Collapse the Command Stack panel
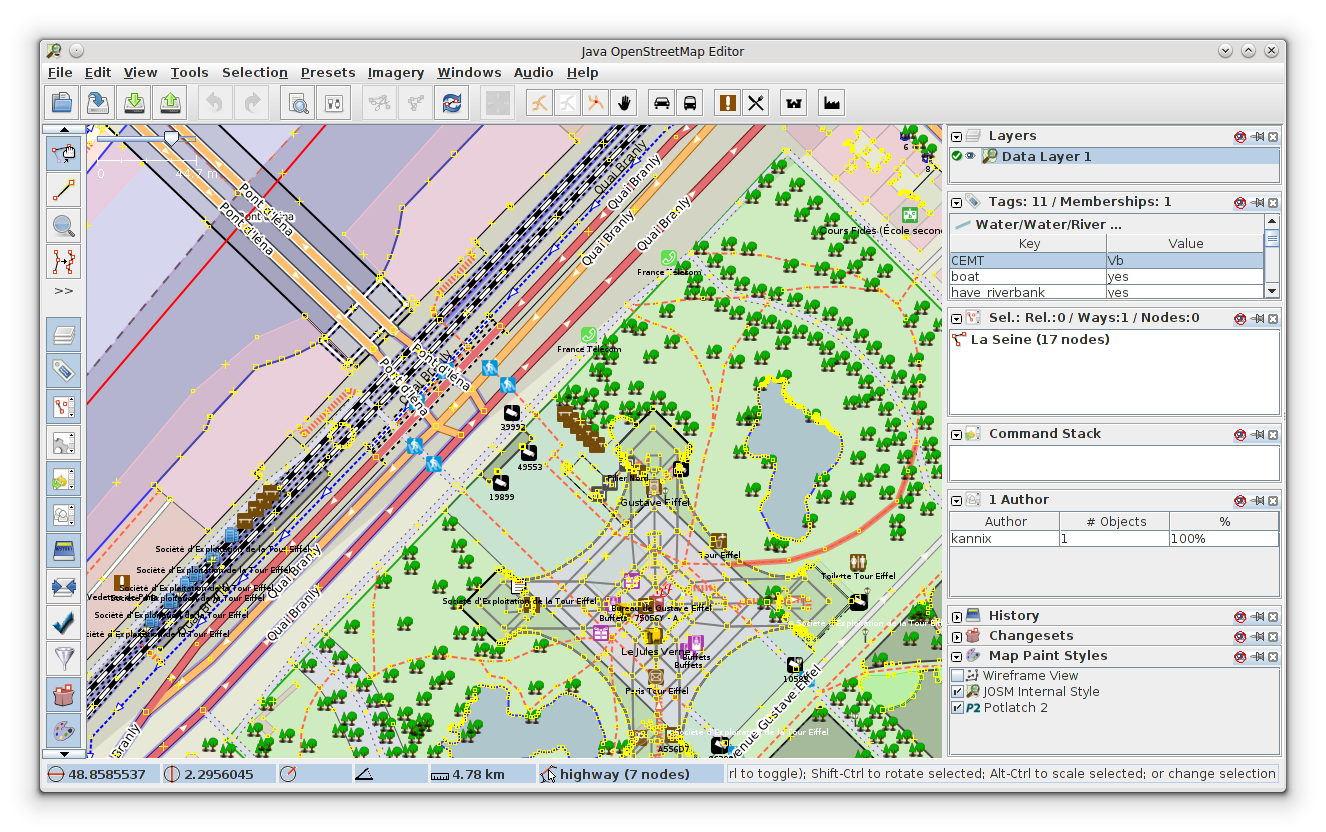This screenshot has width=1326, height=832. point(957,434)
